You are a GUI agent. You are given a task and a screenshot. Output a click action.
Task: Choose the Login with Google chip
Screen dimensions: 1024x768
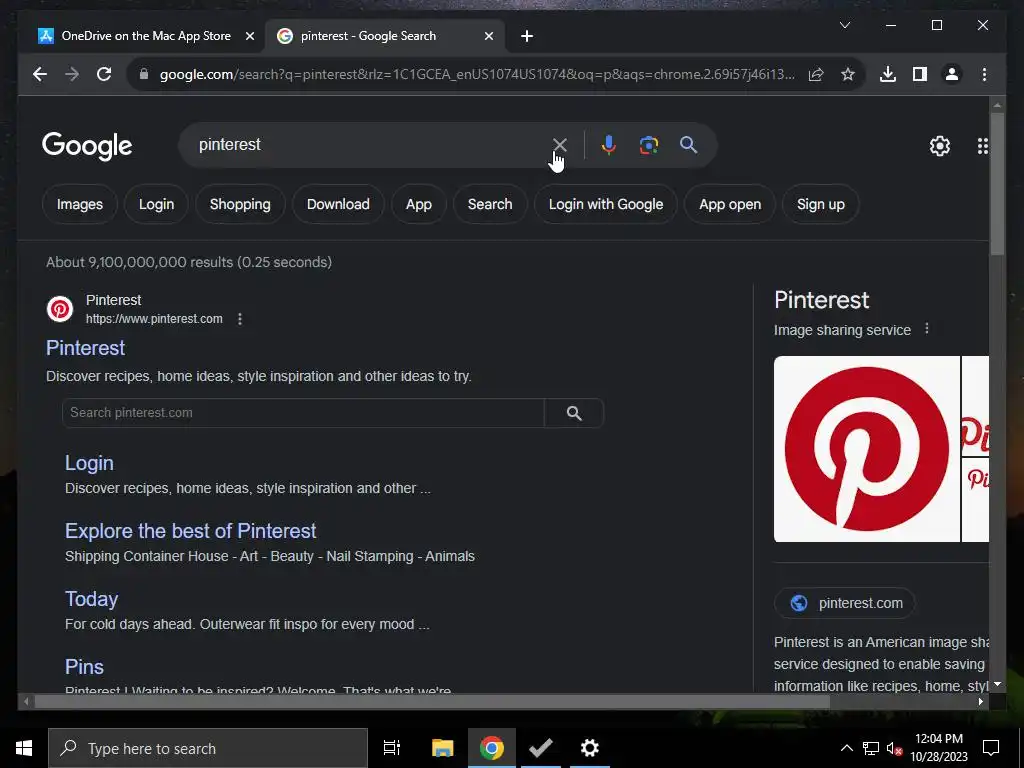point(605,204)
